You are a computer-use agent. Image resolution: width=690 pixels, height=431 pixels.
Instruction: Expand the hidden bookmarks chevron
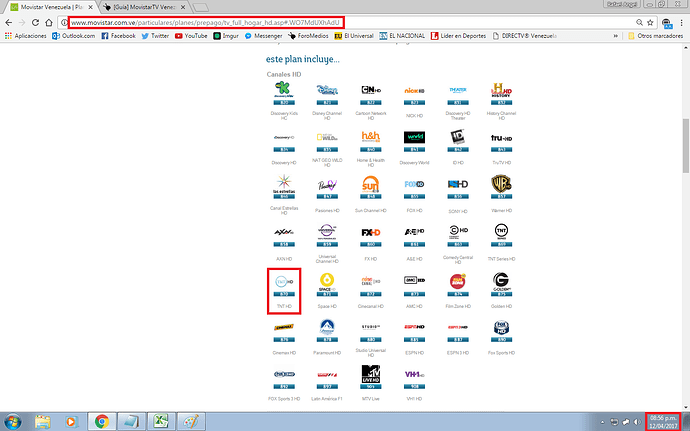click(615, 36)
